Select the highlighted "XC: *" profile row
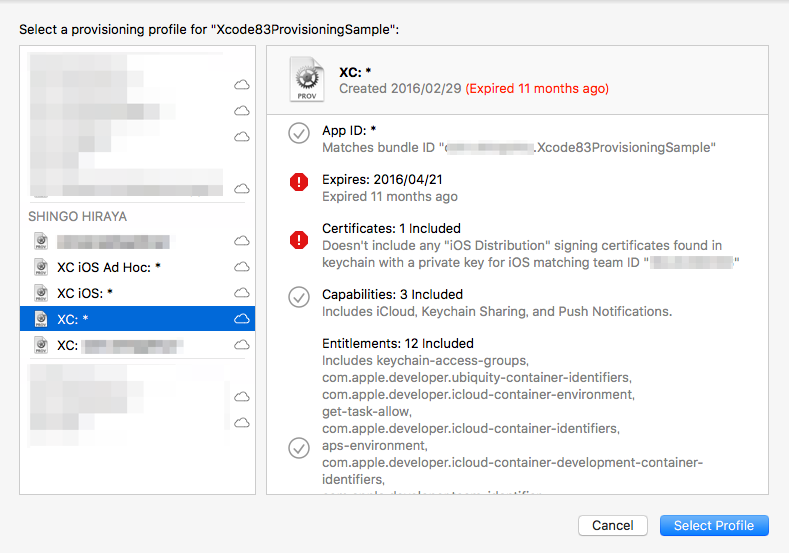The width and height of the screenshot is (789, 553). 137,319
